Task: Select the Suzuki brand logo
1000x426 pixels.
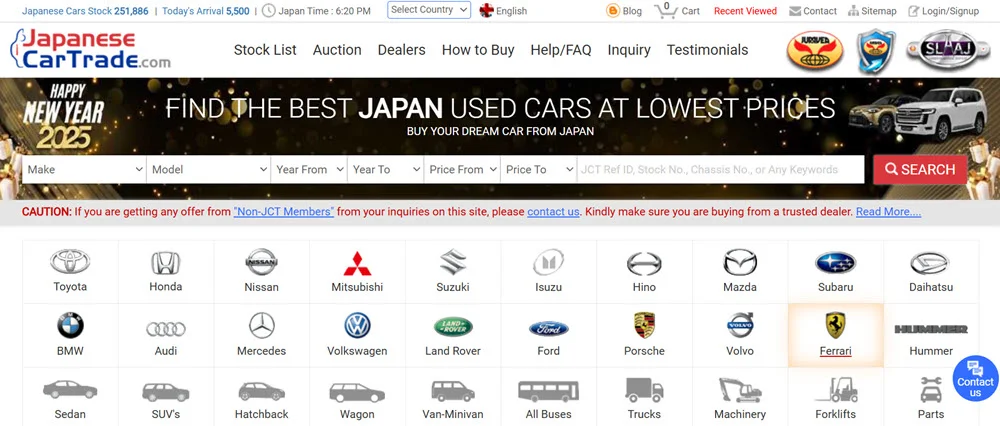Action: click(453, 262)
